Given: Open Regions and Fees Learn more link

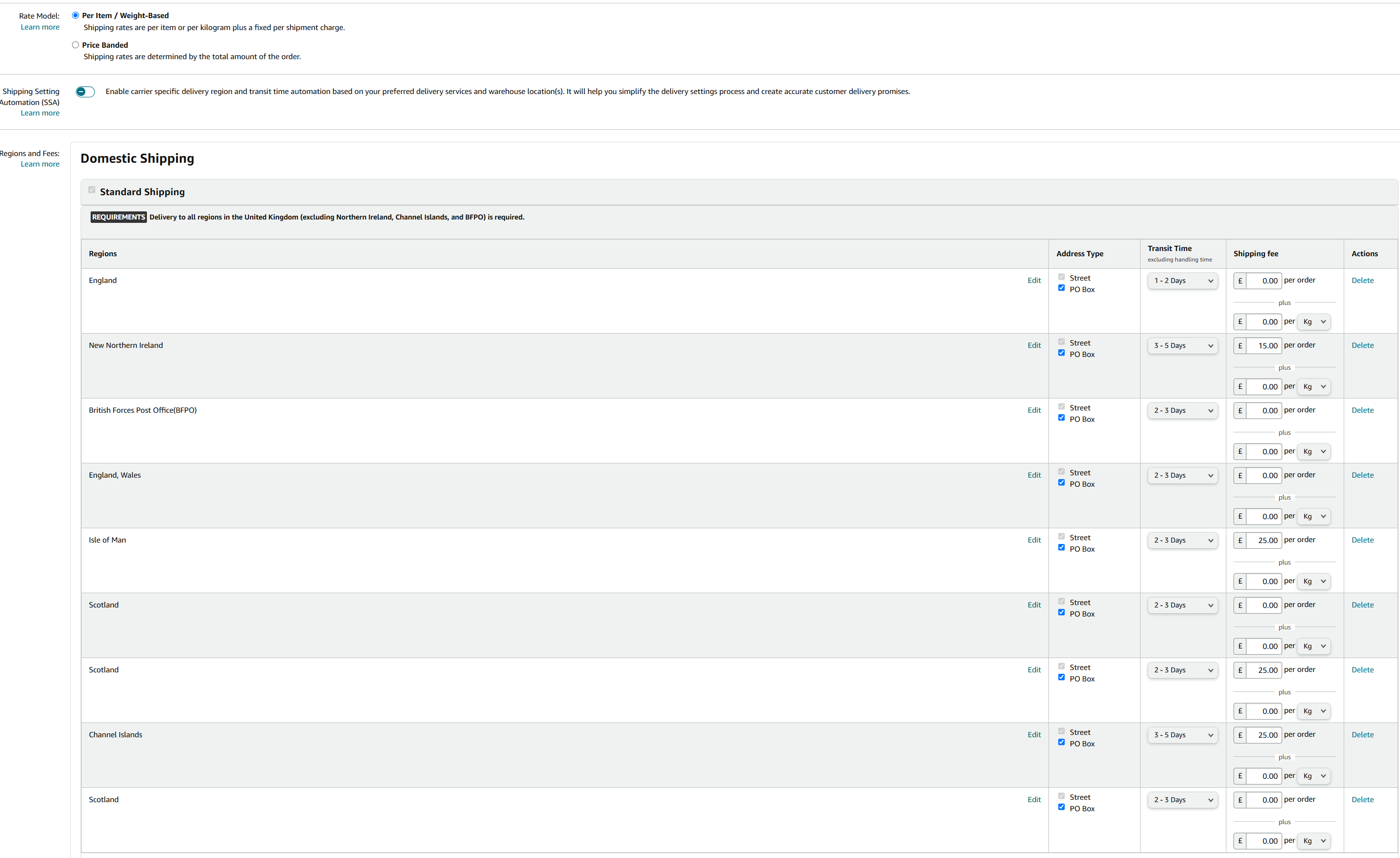Looking at the screenshot, I should (x=40, y=164).
